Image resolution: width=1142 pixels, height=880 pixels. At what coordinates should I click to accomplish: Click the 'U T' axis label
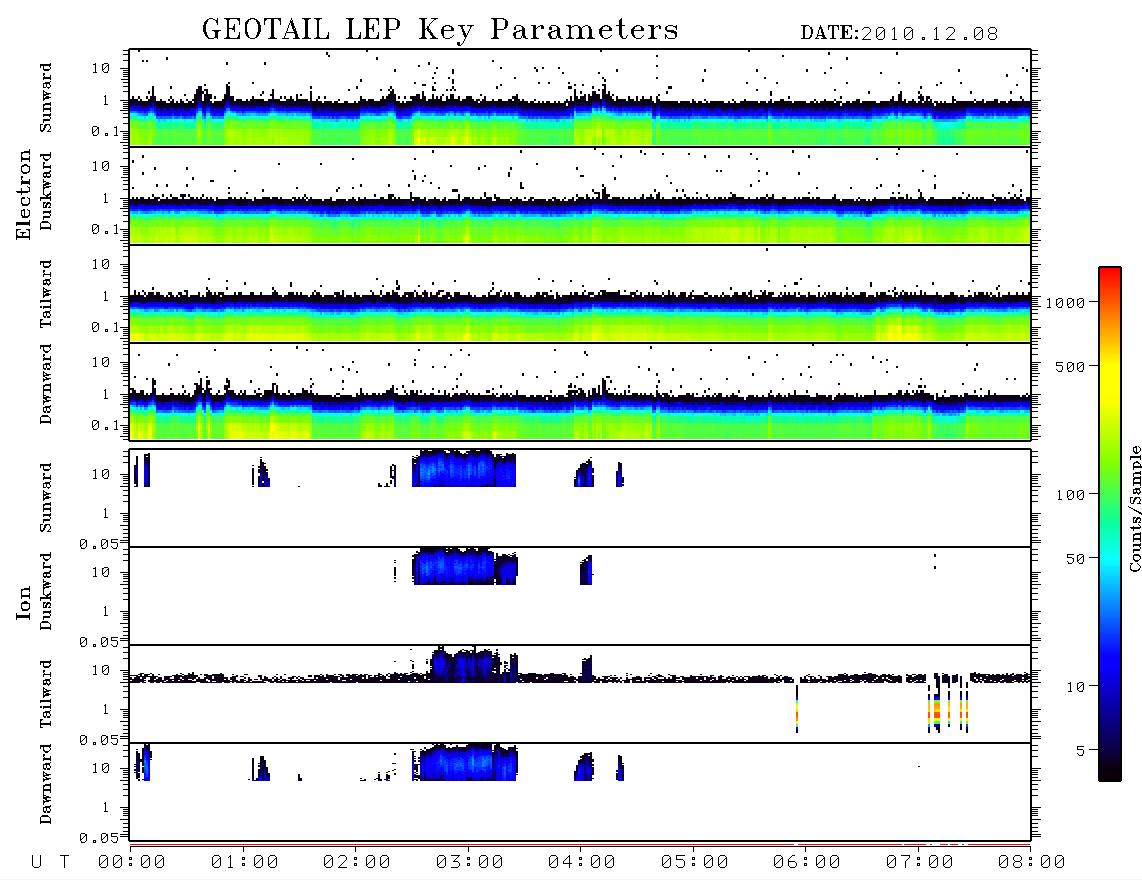(50, 863)
